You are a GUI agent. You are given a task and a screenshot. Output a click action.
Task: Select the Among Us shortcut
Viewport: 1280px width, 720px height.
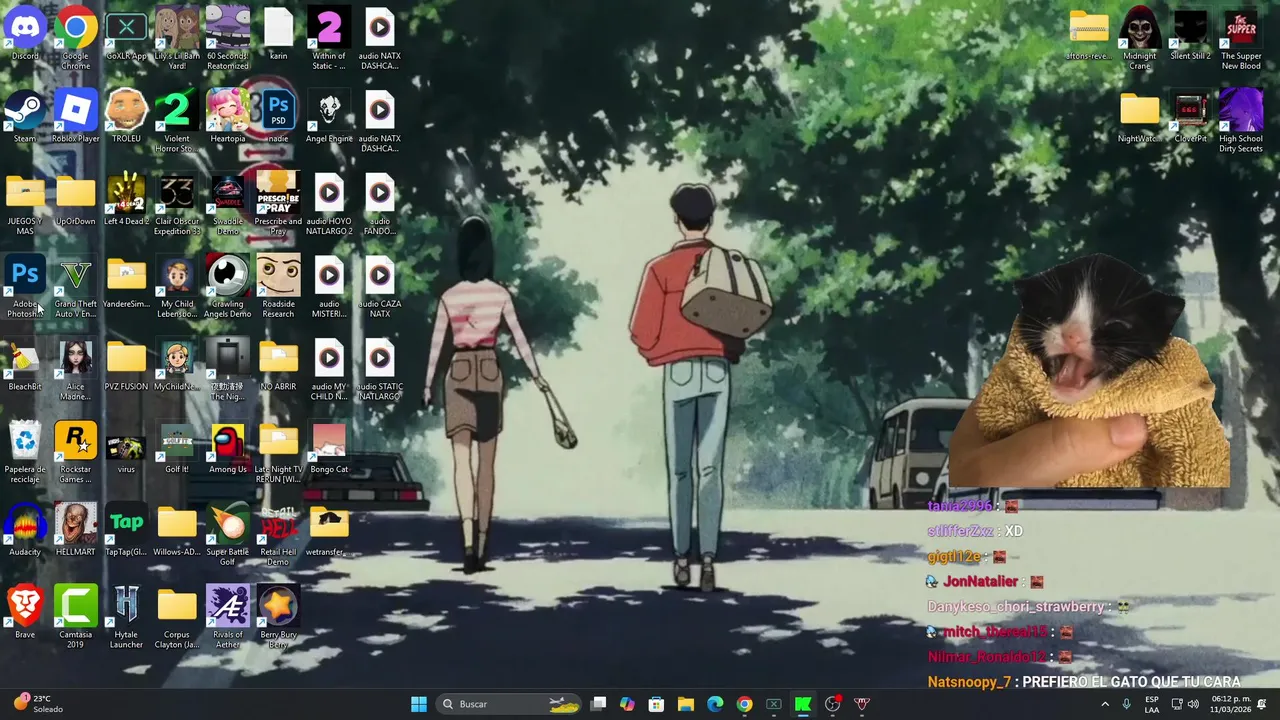pos(228,447)
